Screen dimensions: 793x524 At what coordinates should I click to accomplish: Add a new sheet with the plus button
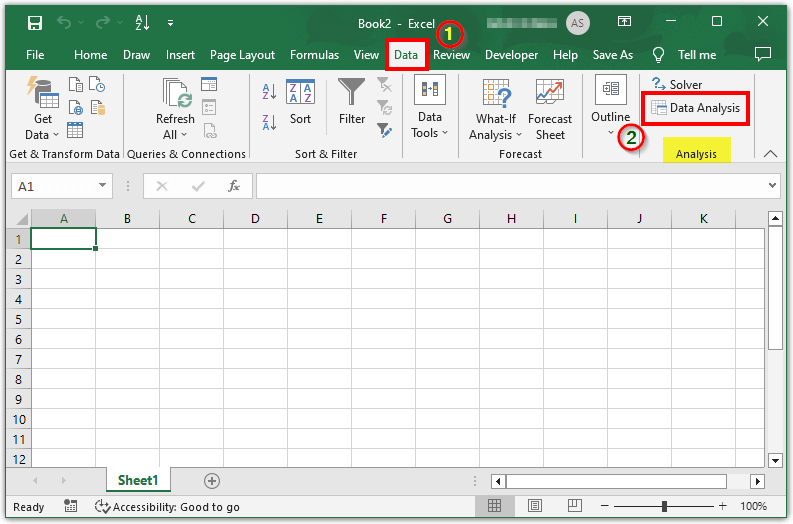[x=212, y=481]
